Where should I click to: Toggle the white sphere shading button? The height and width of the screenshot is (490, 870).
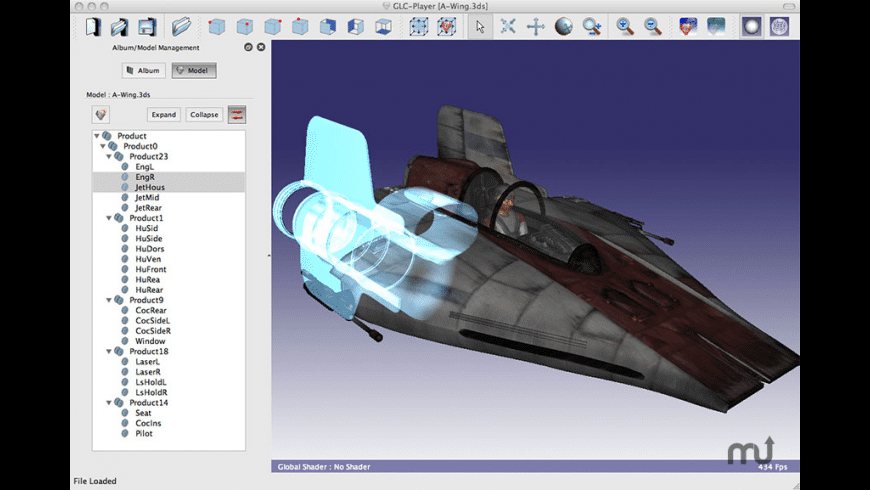point(751,27)
